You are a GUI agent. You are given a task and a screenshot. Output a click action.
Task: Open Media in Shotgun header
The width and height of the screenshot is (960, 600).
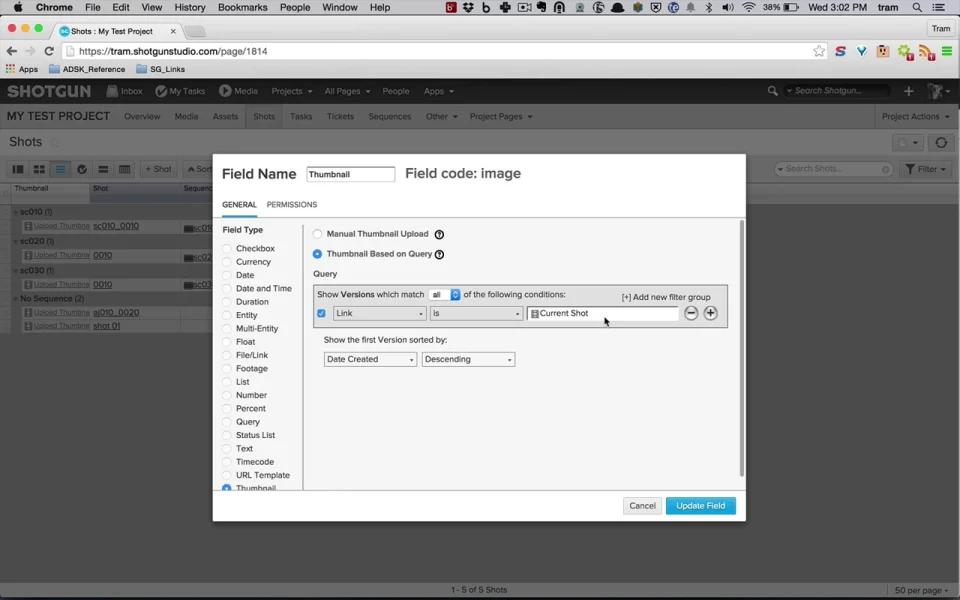pyautogui.click(x=238, y=91)
